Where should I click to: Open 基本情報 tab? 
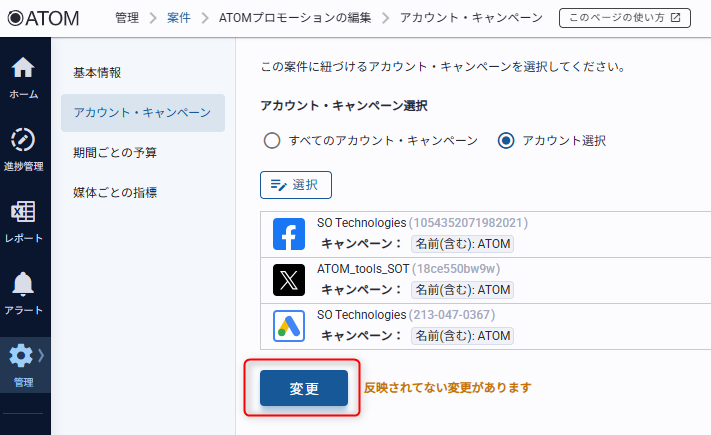point(97,73)
